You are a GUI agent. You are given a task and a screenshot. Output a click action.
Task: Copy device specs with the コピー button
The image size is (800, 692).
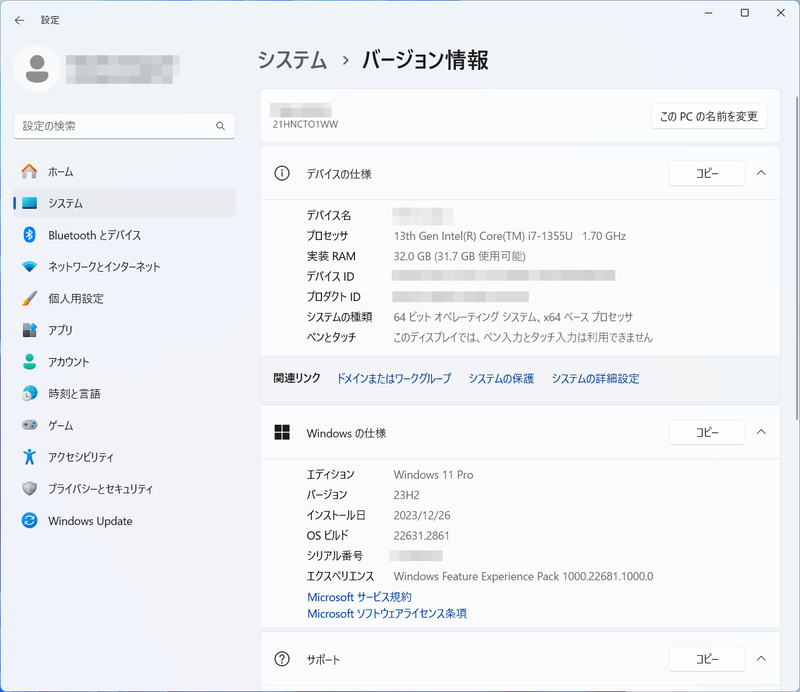click(x=706, y=173)
